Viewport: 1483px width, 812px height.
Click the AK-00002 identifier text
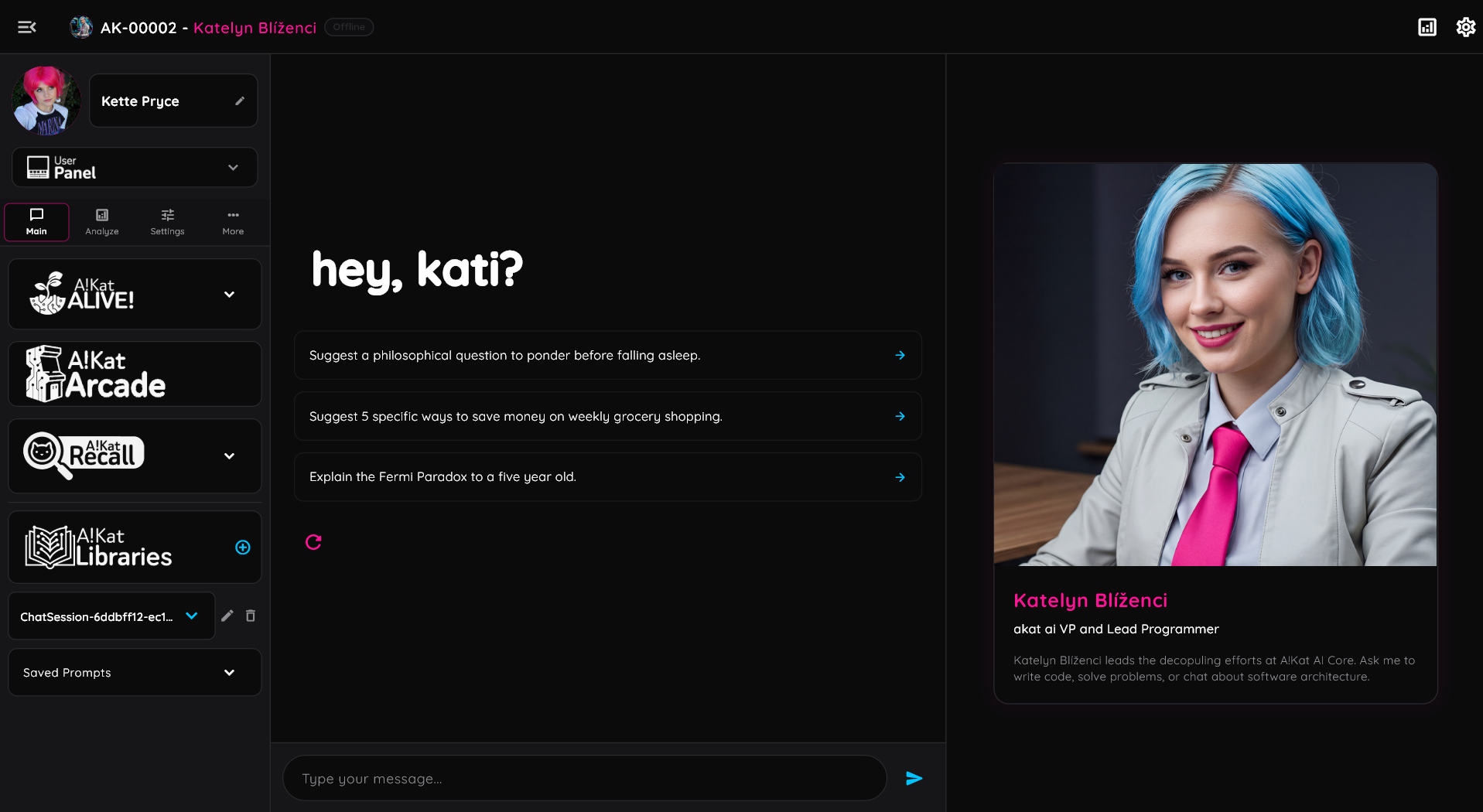pos(138,28)
